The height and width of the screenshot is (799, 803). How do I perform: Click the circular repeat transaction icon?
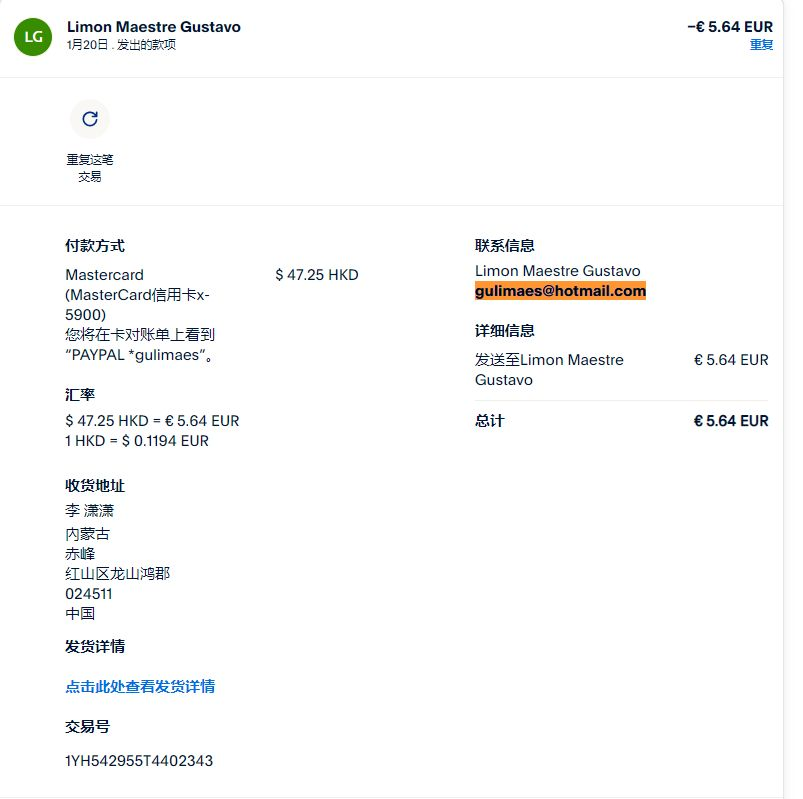click(90, 119)
